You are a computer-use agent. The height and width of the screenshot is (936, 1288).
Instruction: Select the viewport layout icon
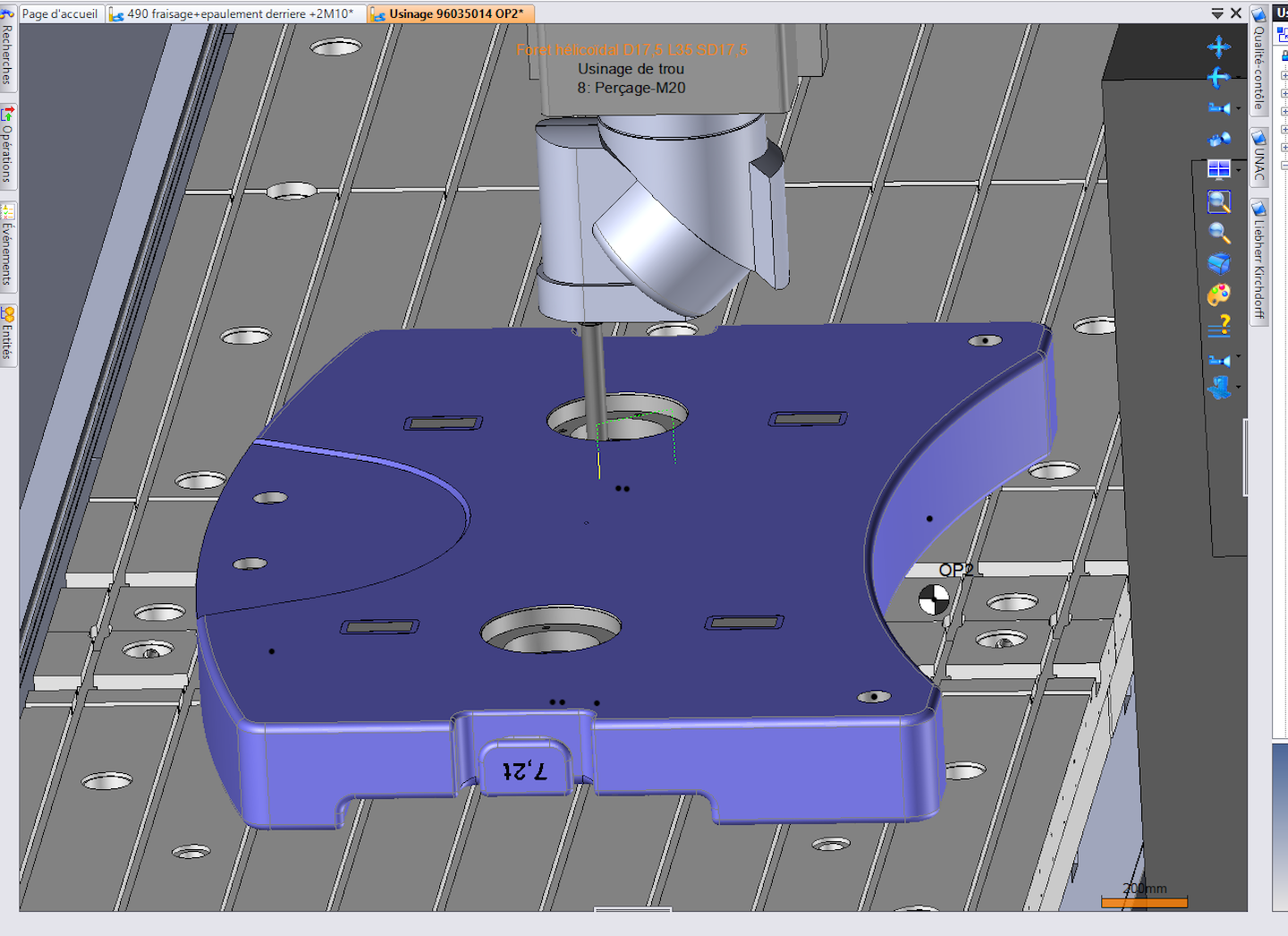coord(1219,168)
